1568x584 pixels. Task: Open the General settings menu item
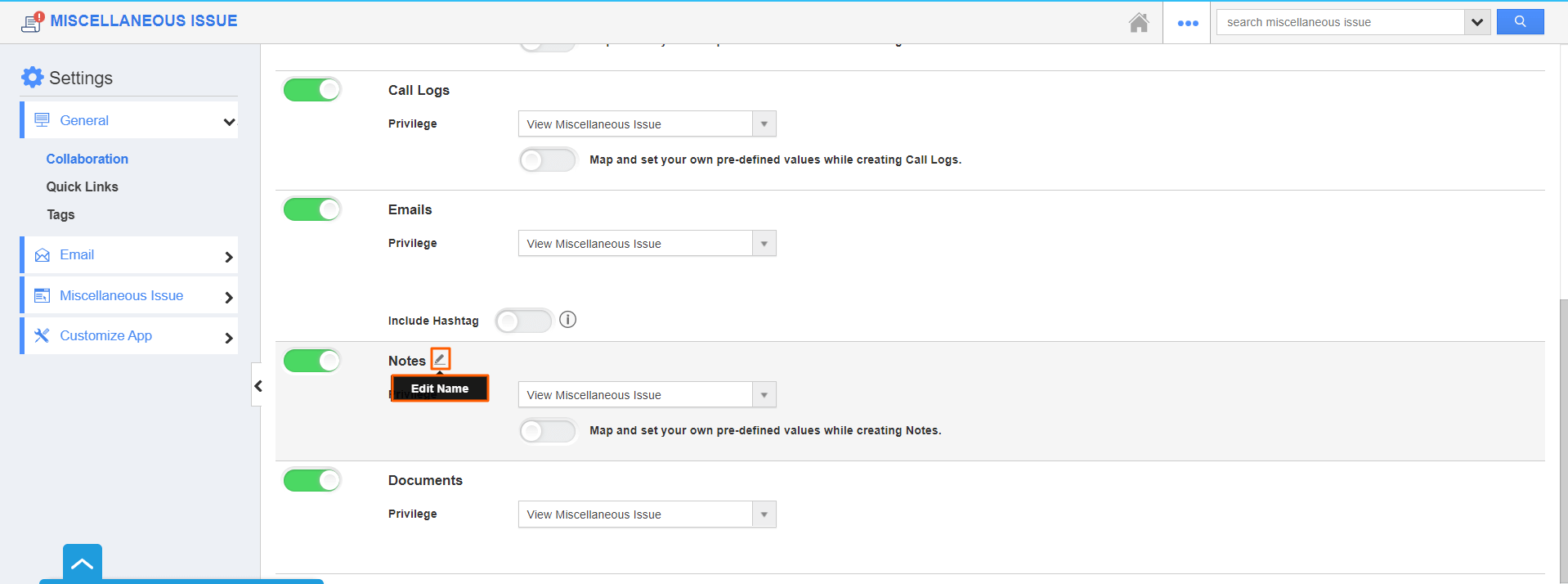(x=129, y=120)
